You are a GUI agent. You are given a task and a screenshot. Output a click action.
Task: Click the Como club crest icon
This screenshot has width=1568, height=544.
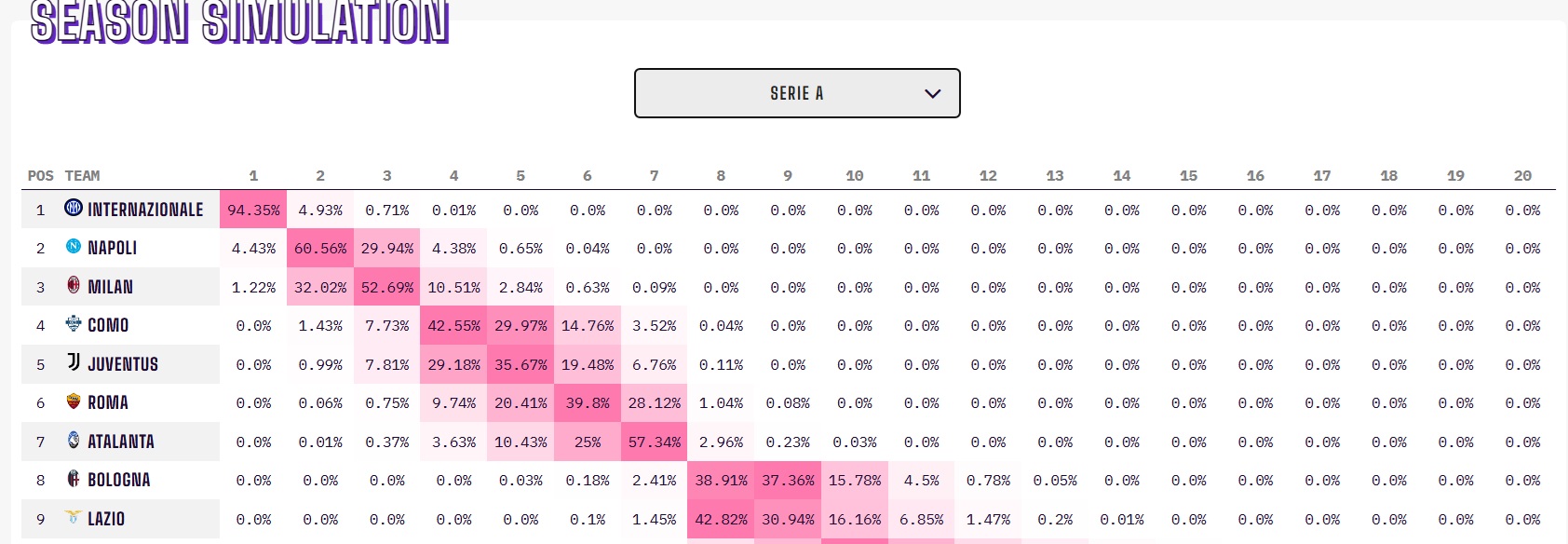pyautogui.click(x=74, y=324)
